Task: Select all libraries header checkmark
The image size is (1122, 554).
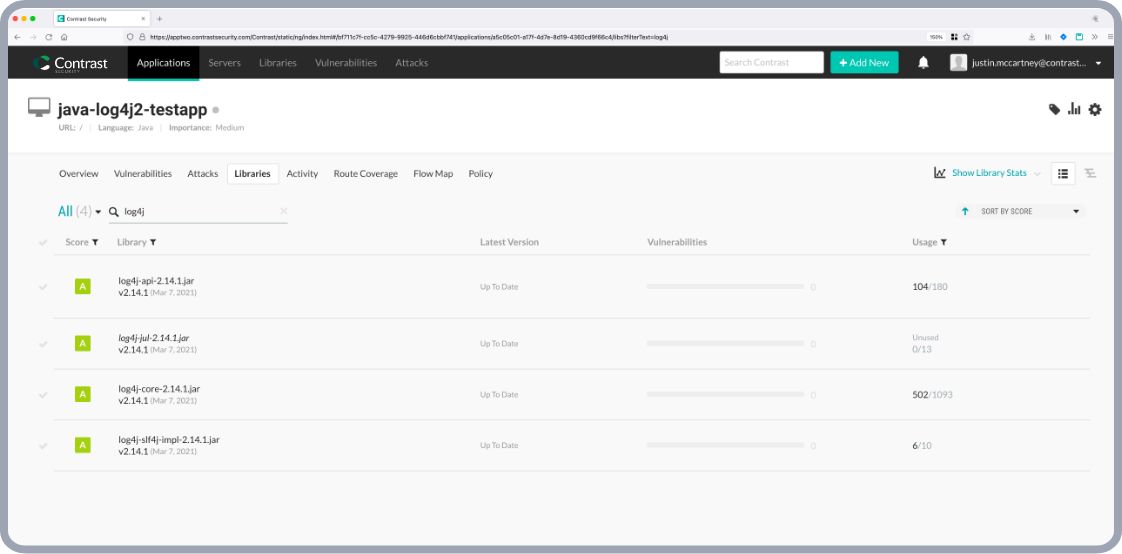Action: pos(43,242)
